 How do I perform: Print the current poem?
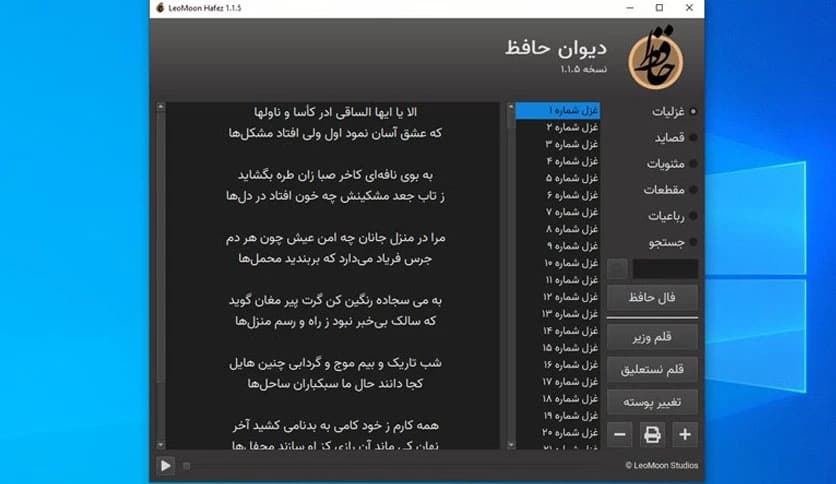[x=652, y=434]
